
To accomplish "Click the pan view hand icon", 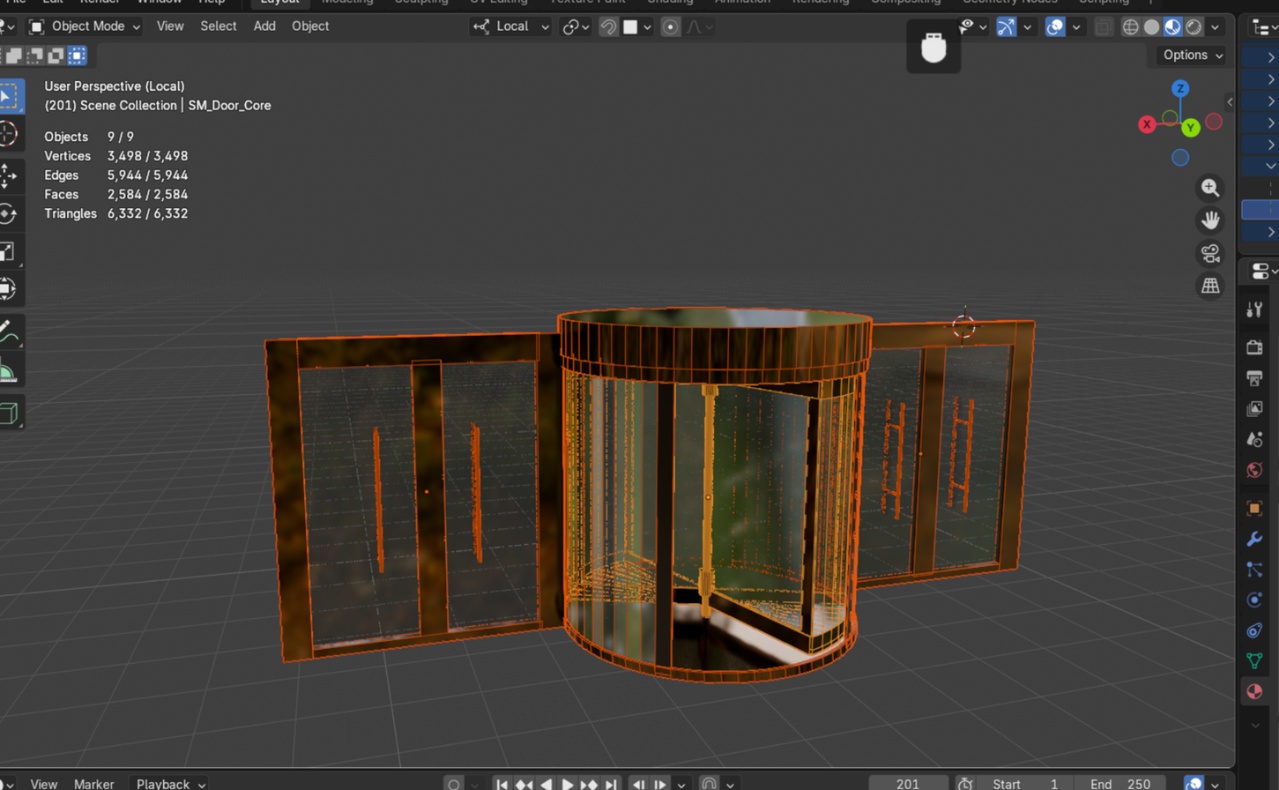I will pyautogui.click(x=1210, y=220).
